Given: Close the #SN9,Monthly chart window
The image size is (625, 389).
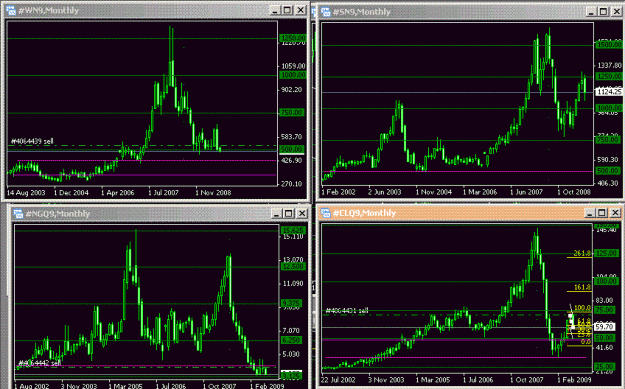Looking at the screenshot, I should 616,12.
